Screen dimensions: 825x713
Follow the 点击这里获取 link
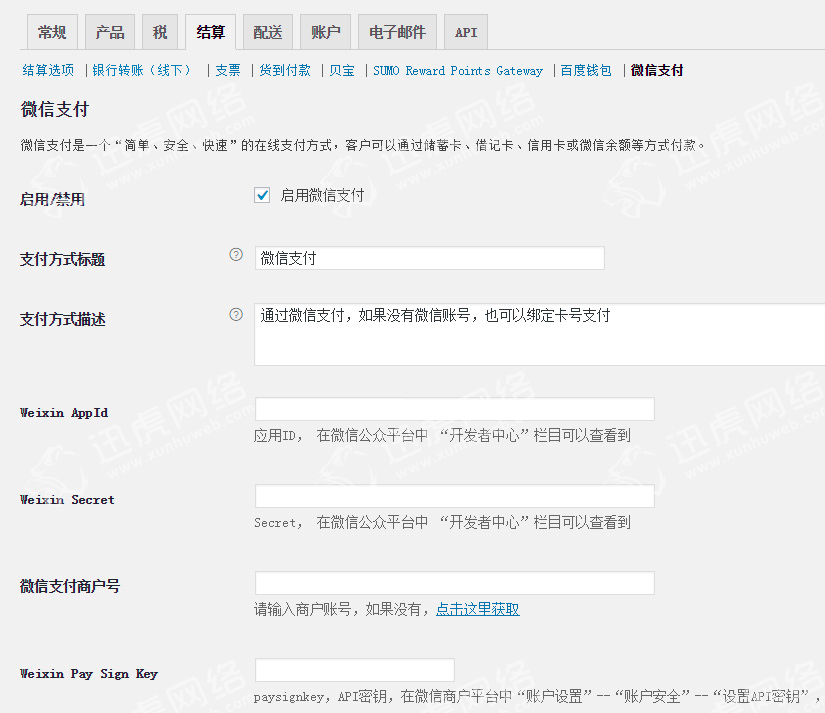pyautogui.click(x=478, y=609)
